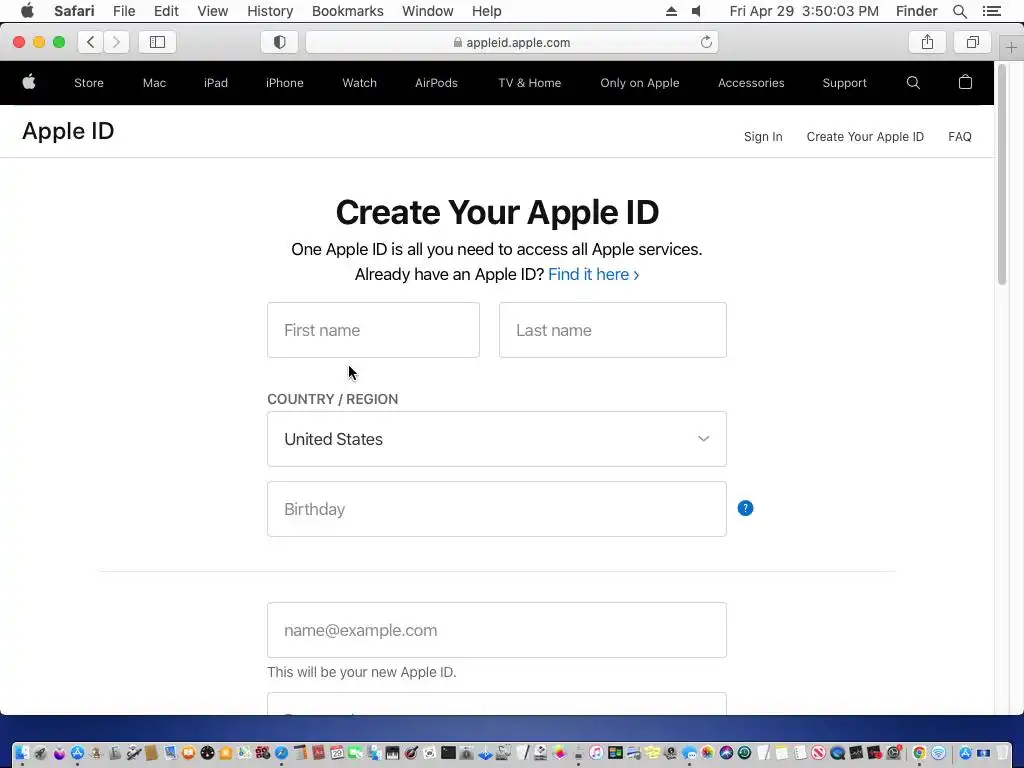
Task: Open the Edit menu
Action: 166,11
